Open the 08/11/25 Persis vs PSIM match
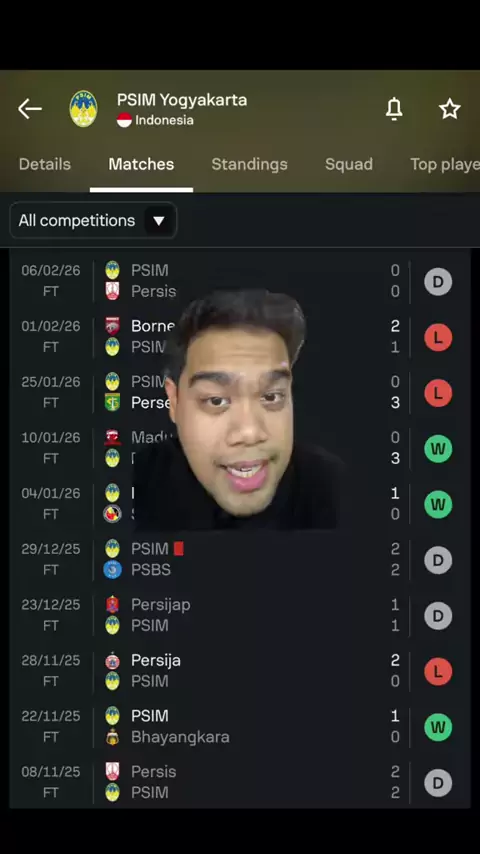The image size is (480, 854). point(240,782)
